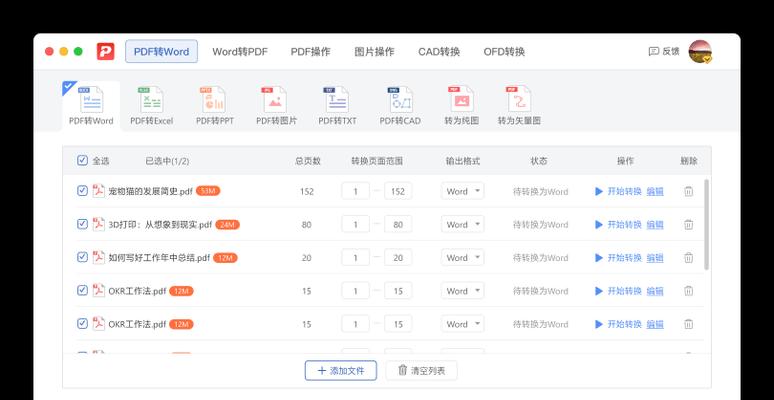Select the PDF转Excel conversion icon
The width and height of the screenshot is (774, 400).
[x=152, y=100]
